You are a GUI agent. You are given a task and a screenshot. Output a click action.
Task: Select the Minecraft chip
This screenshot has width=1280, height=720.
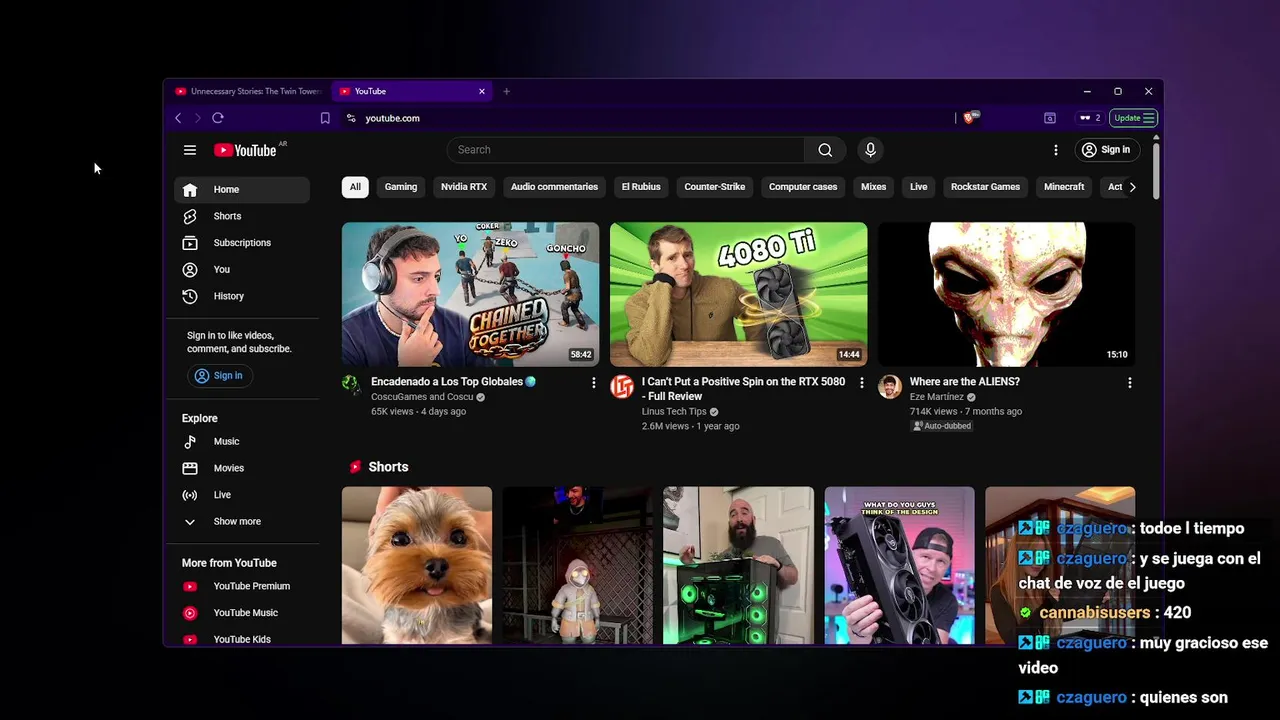tap(1064, 187)
